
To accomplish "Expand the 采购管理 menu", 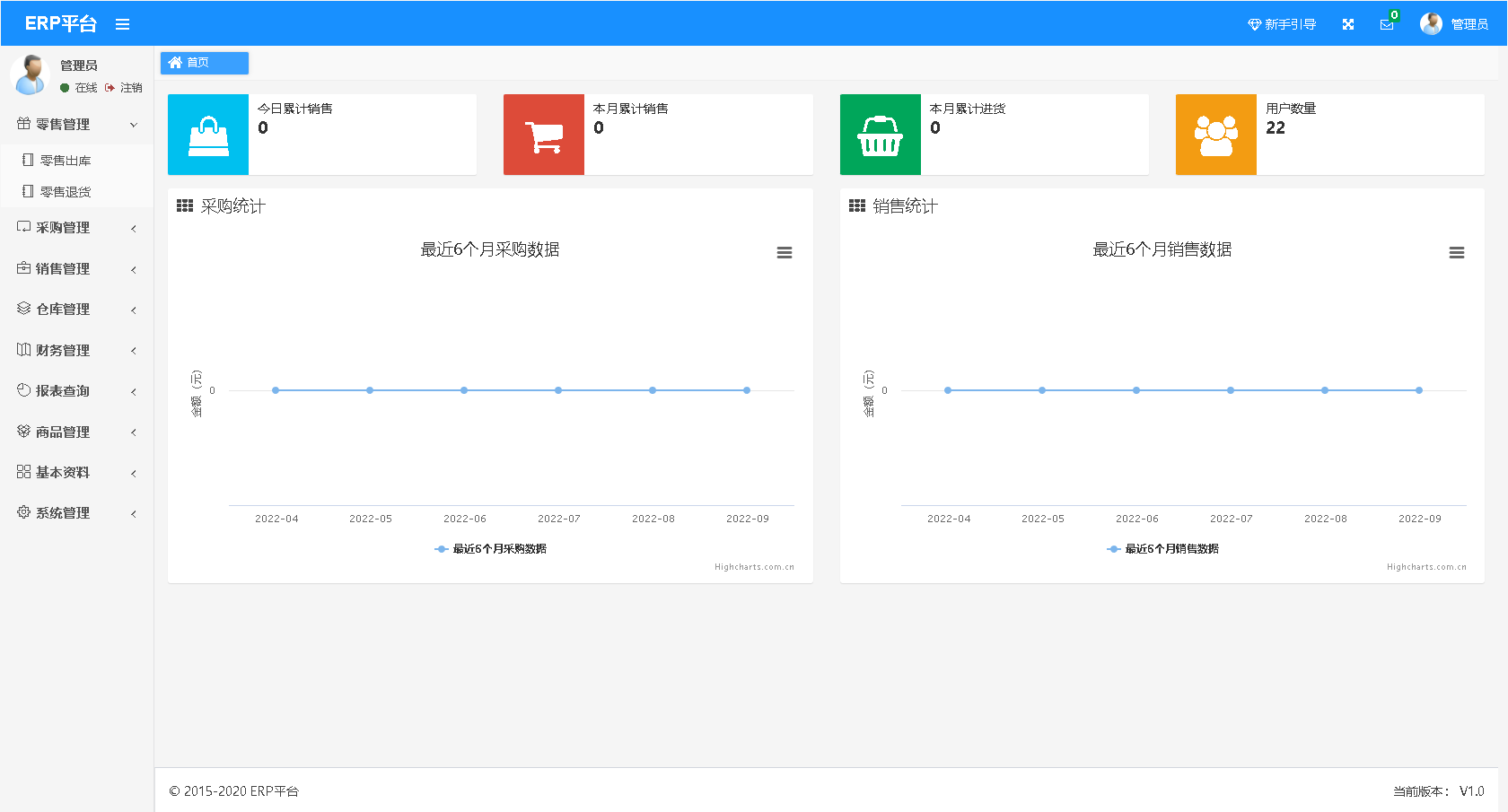I will (x=76, y=228).
